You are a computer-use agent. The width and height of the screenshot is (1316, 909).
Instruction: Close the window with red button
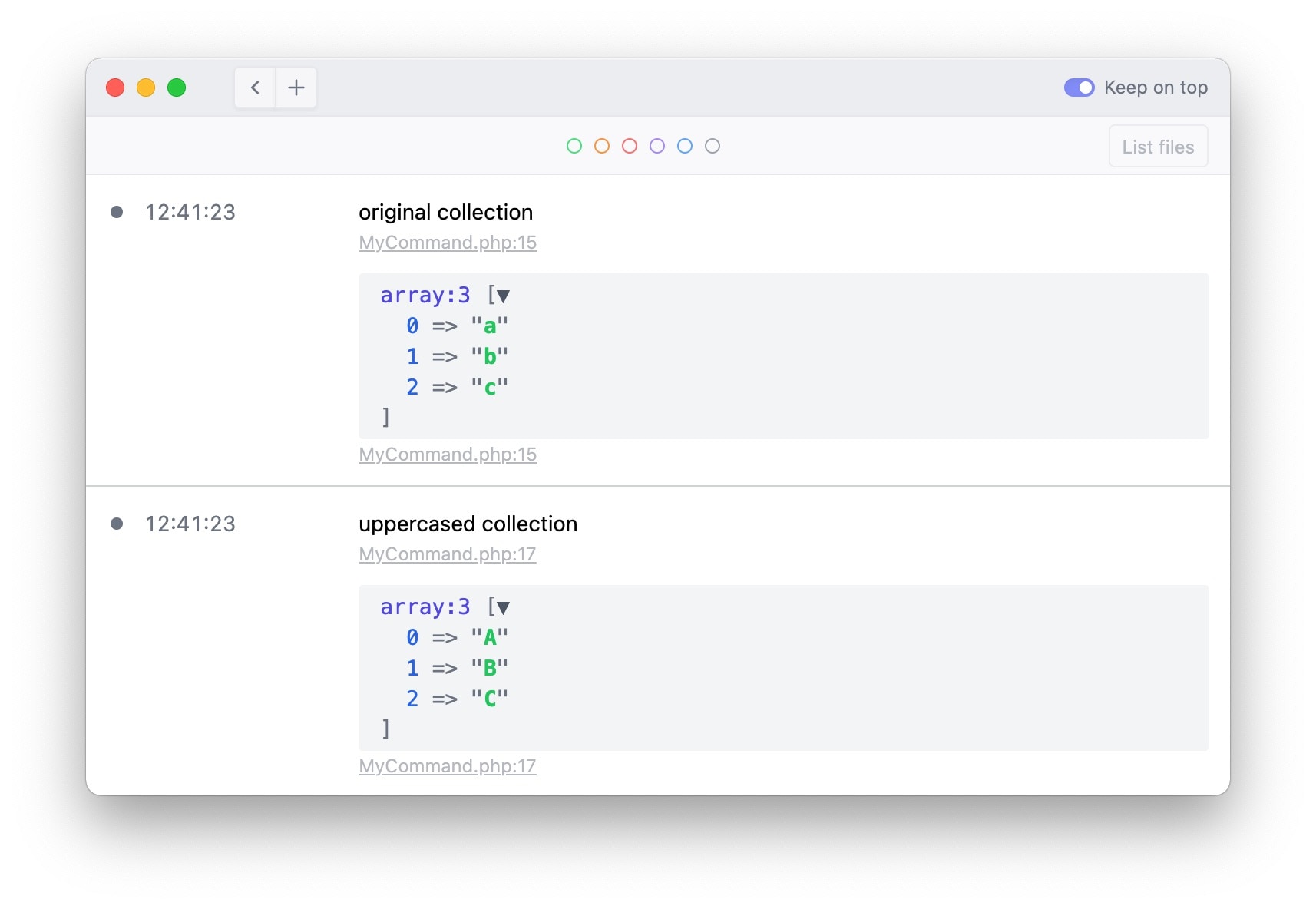115,88
